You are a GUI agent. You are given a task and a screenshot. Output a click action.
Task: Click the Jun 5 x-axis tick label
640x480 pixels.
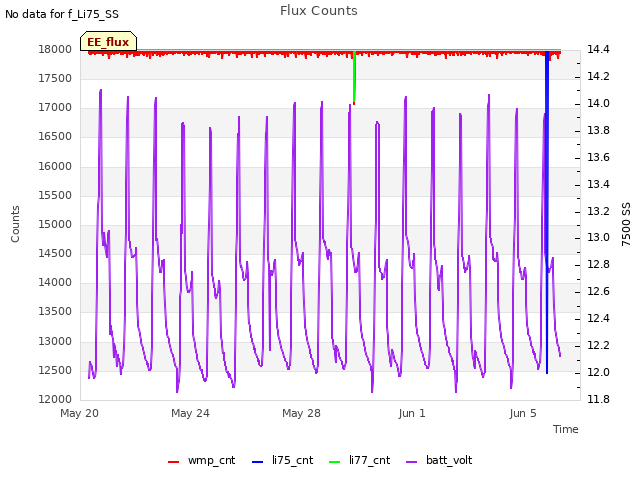pos(523,413)
